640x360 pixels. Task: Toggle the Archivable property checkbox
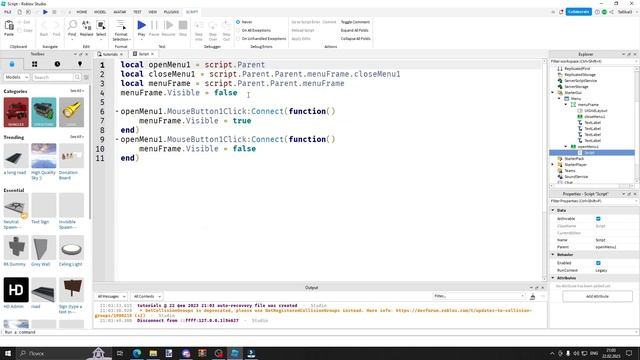[x=598, y=219]
